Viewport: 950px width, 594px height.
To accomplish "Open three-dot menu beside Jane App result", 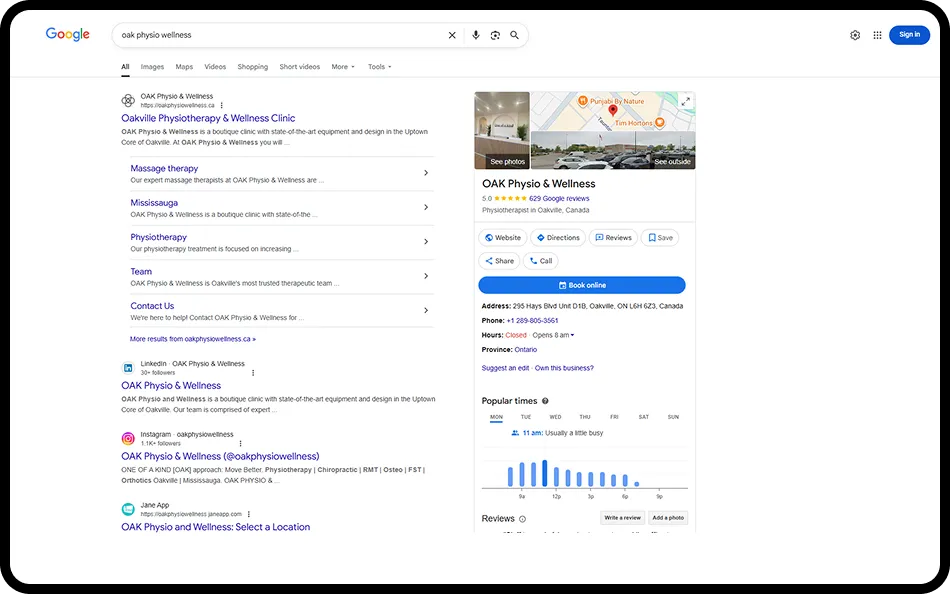I will coord(249,514).
